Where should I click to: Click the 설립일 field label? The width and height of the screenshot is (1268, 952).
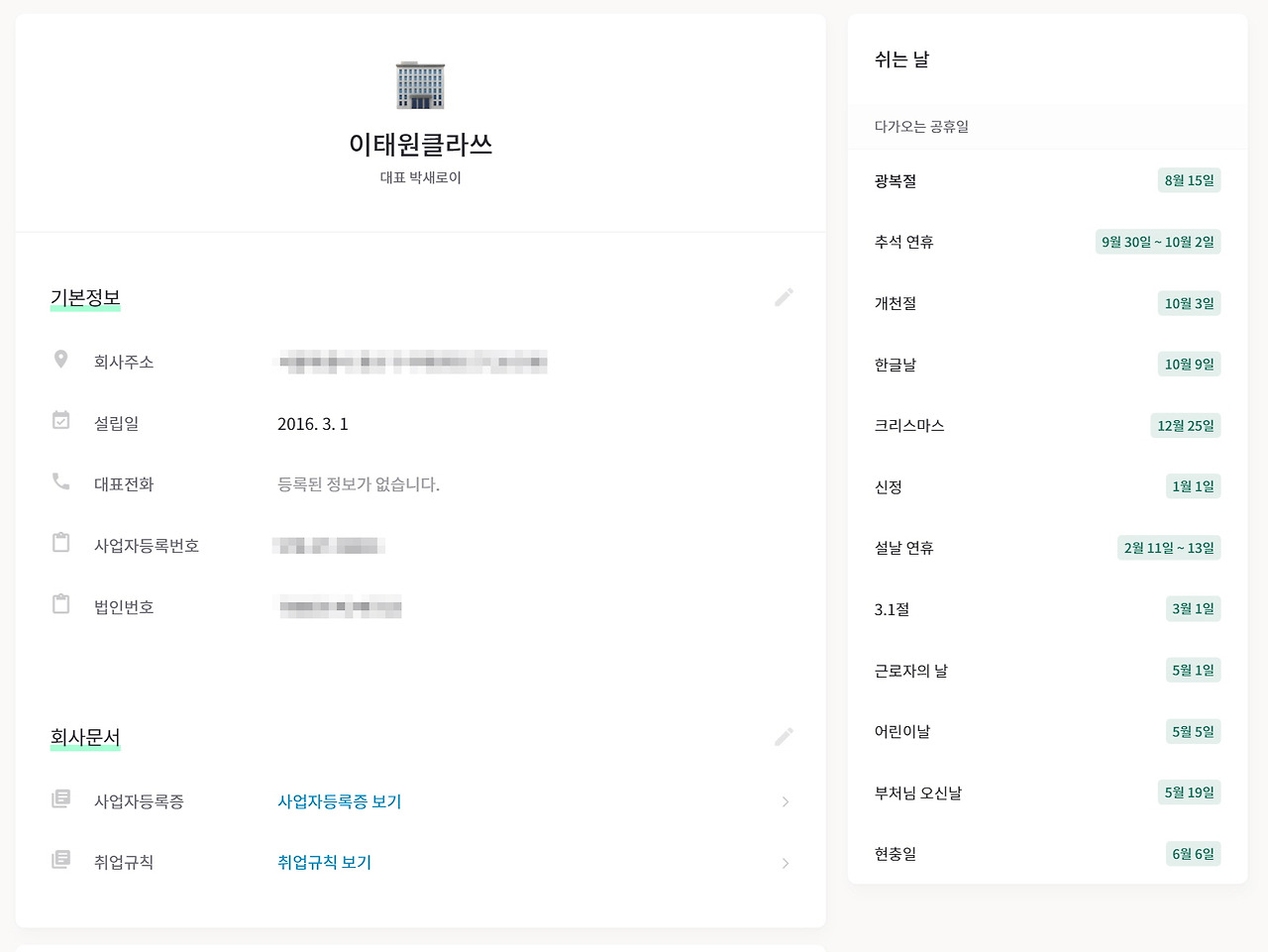tap(117, 424)
